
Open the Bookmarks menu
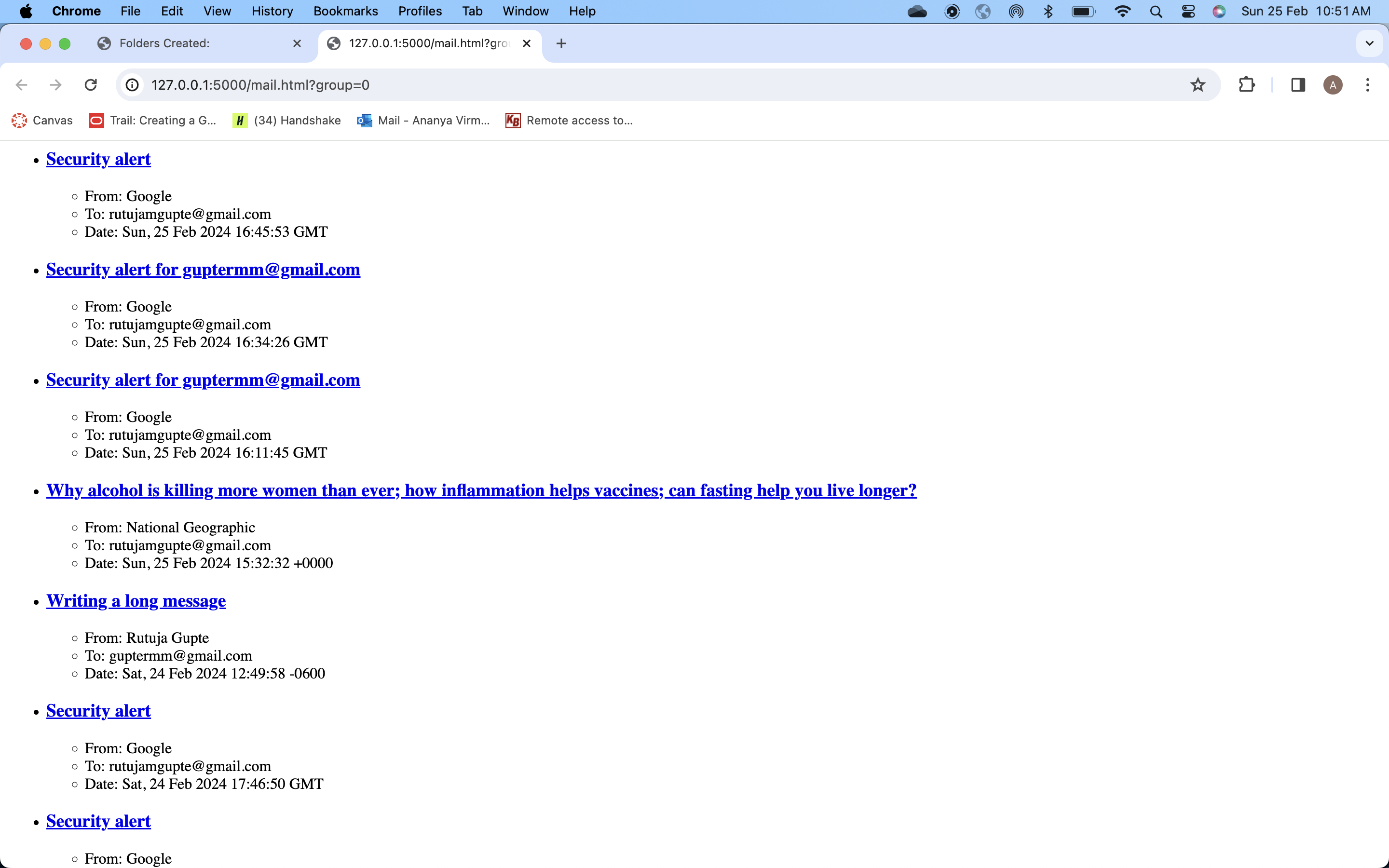[x=345, y=12]
